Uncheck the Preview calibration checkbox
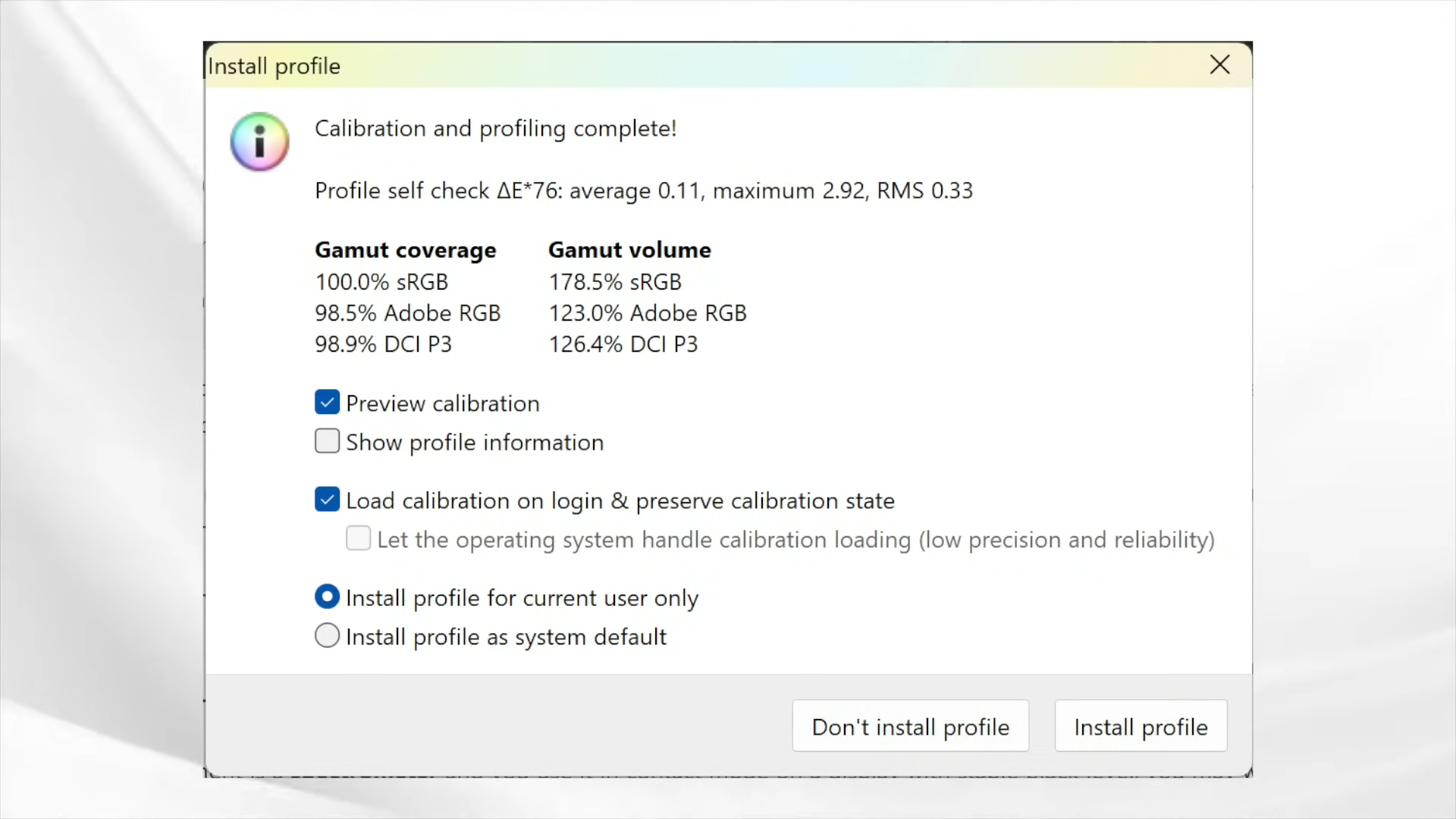Image resolution: width=1456 pixels, height=819 pixels. 327,403
